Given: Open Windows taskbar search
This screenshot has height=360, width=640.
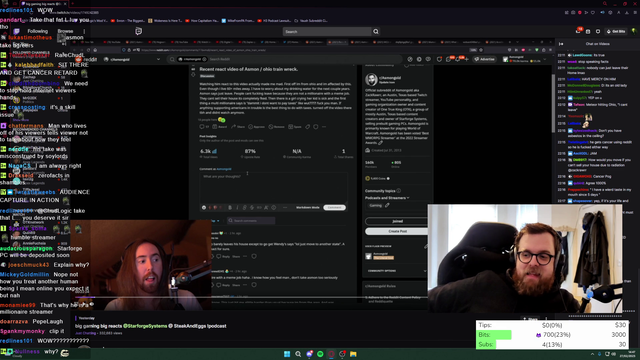Looking at the screenshot, I should tap(298, 354).
